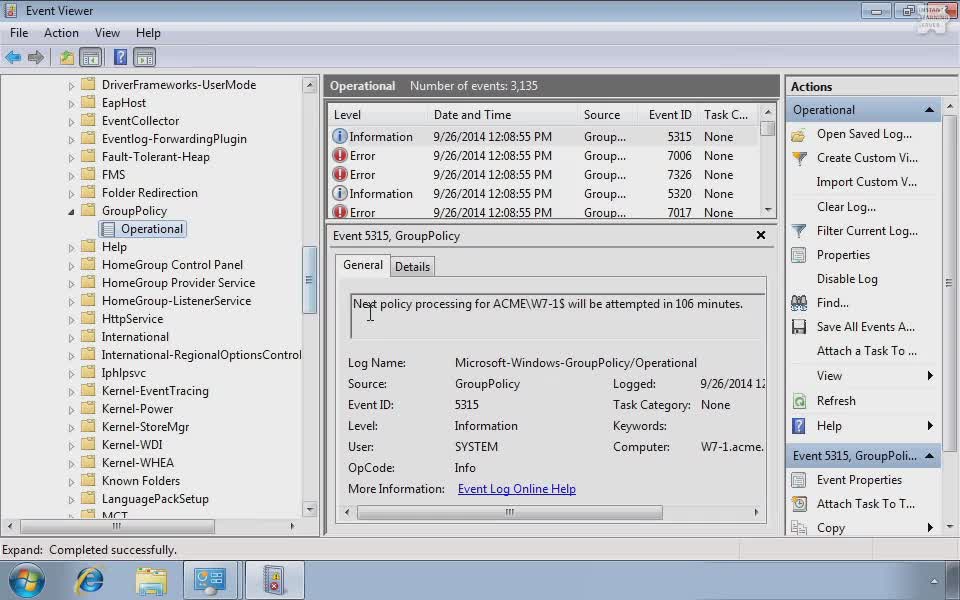Click Clear Log in the Actions pane

tap(846, 207)
